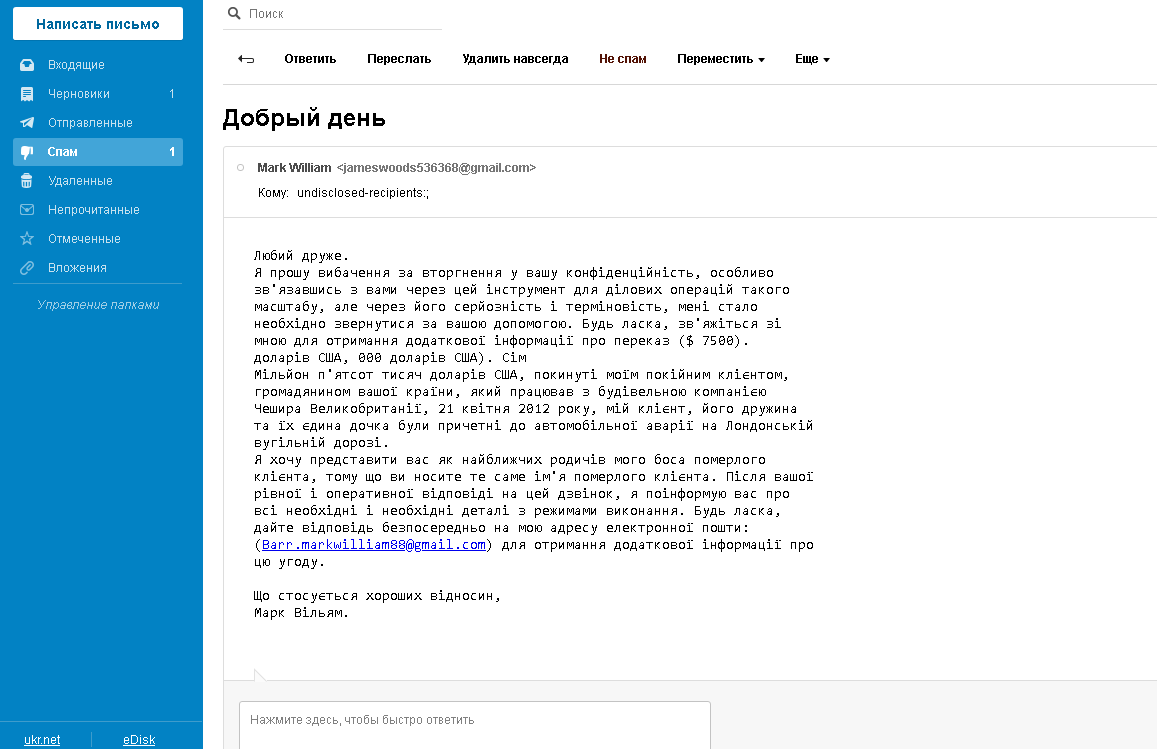Click the magnifier search icon

coord(234,13)
